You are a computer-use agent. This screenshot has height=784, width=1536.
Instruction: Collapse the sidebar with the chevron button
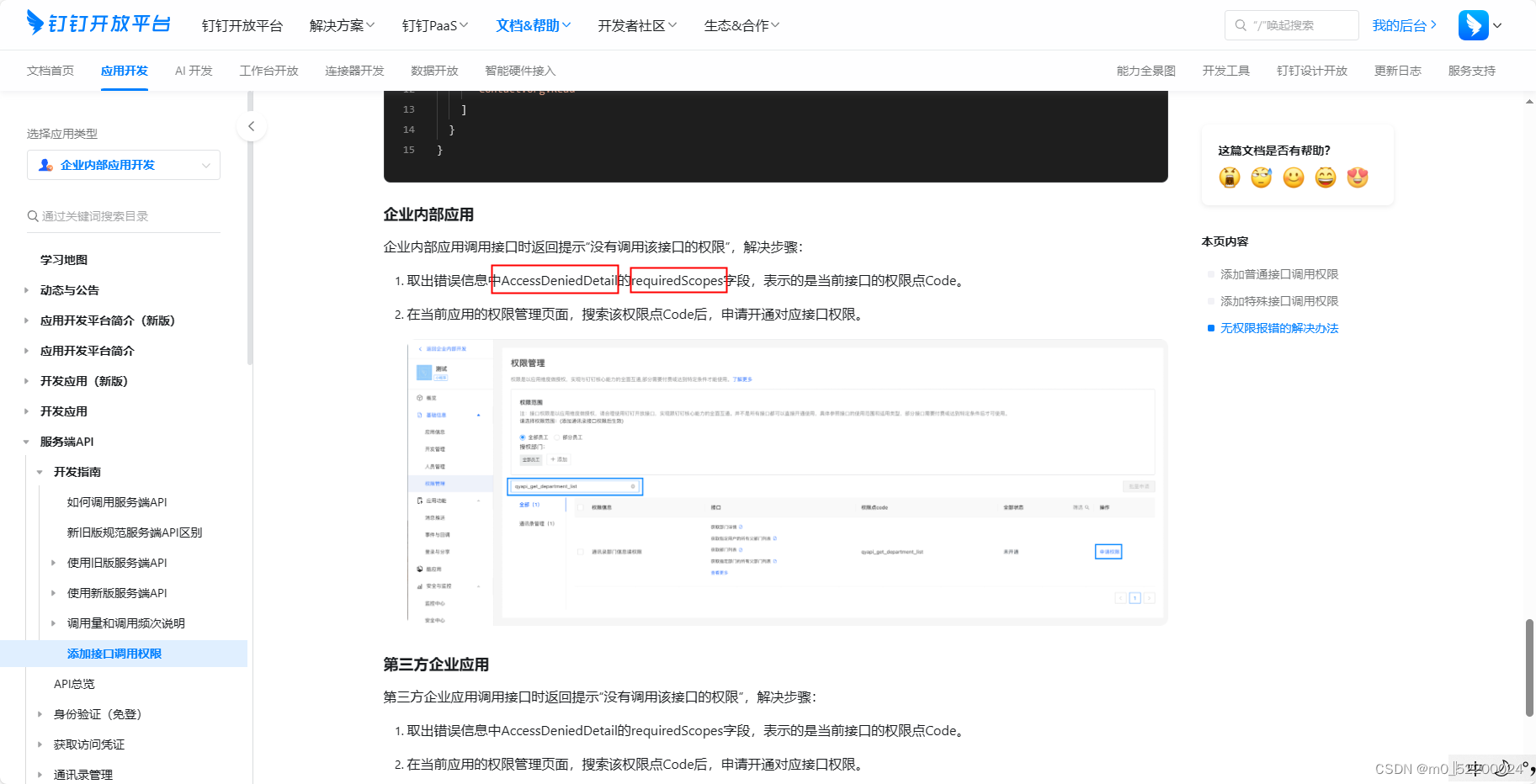coord(251,127)
